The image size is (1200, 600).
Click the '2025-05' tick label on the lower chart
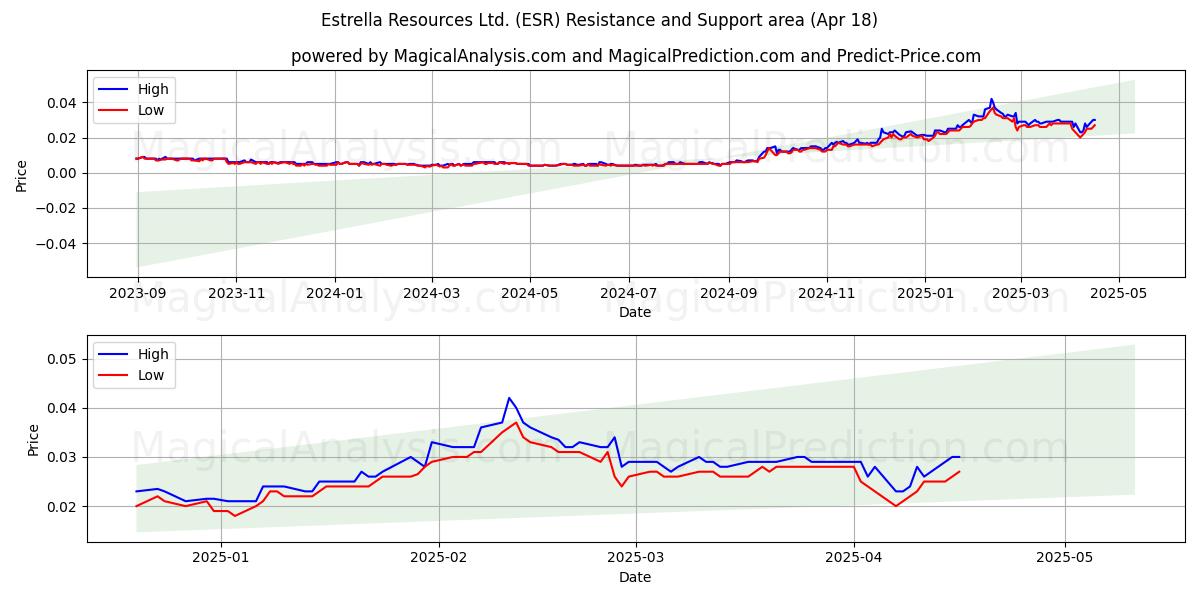pos(1065,558)
